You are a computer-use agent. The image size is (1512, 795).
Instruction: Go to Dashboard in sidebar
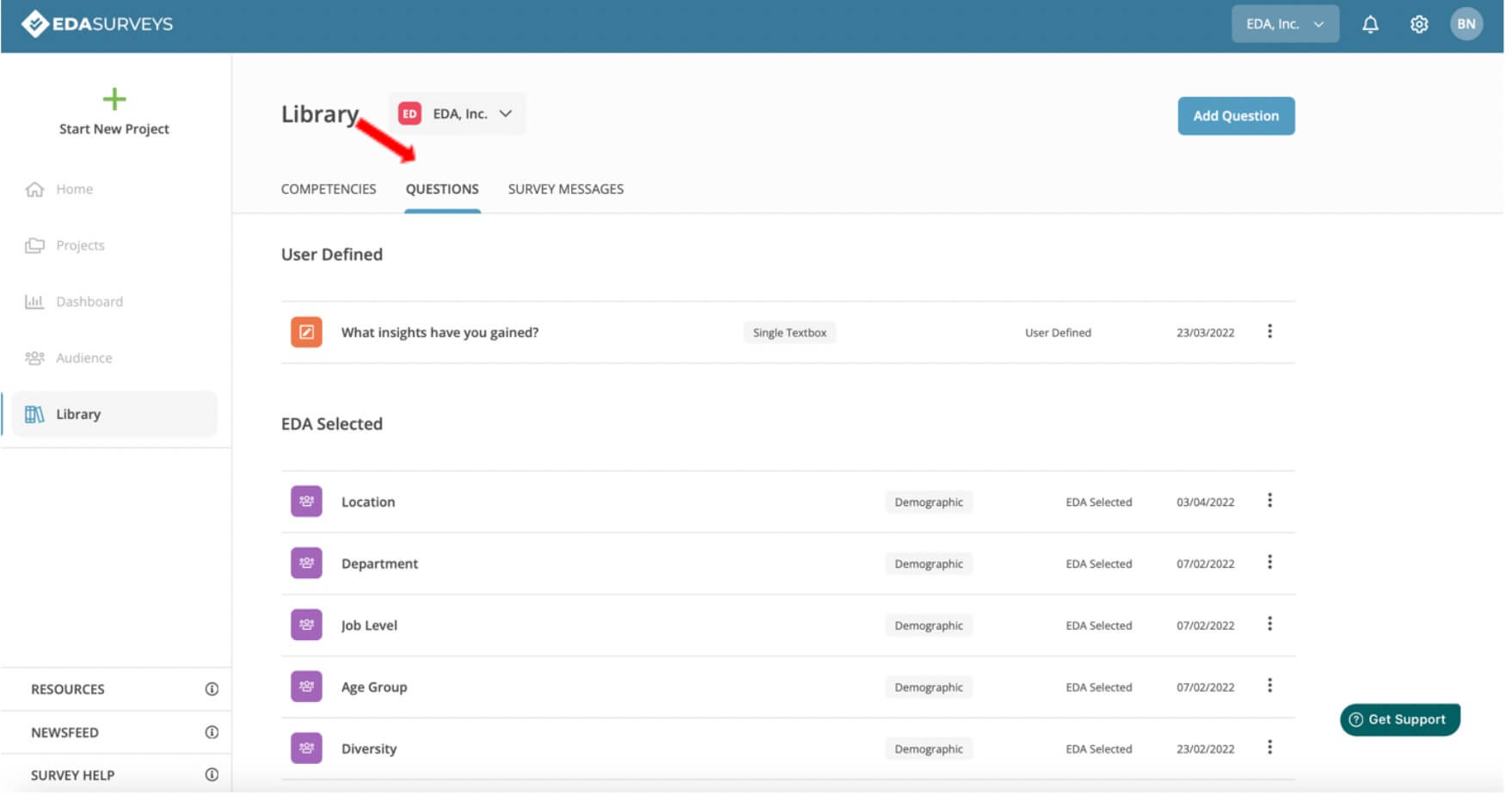(89, 302)
